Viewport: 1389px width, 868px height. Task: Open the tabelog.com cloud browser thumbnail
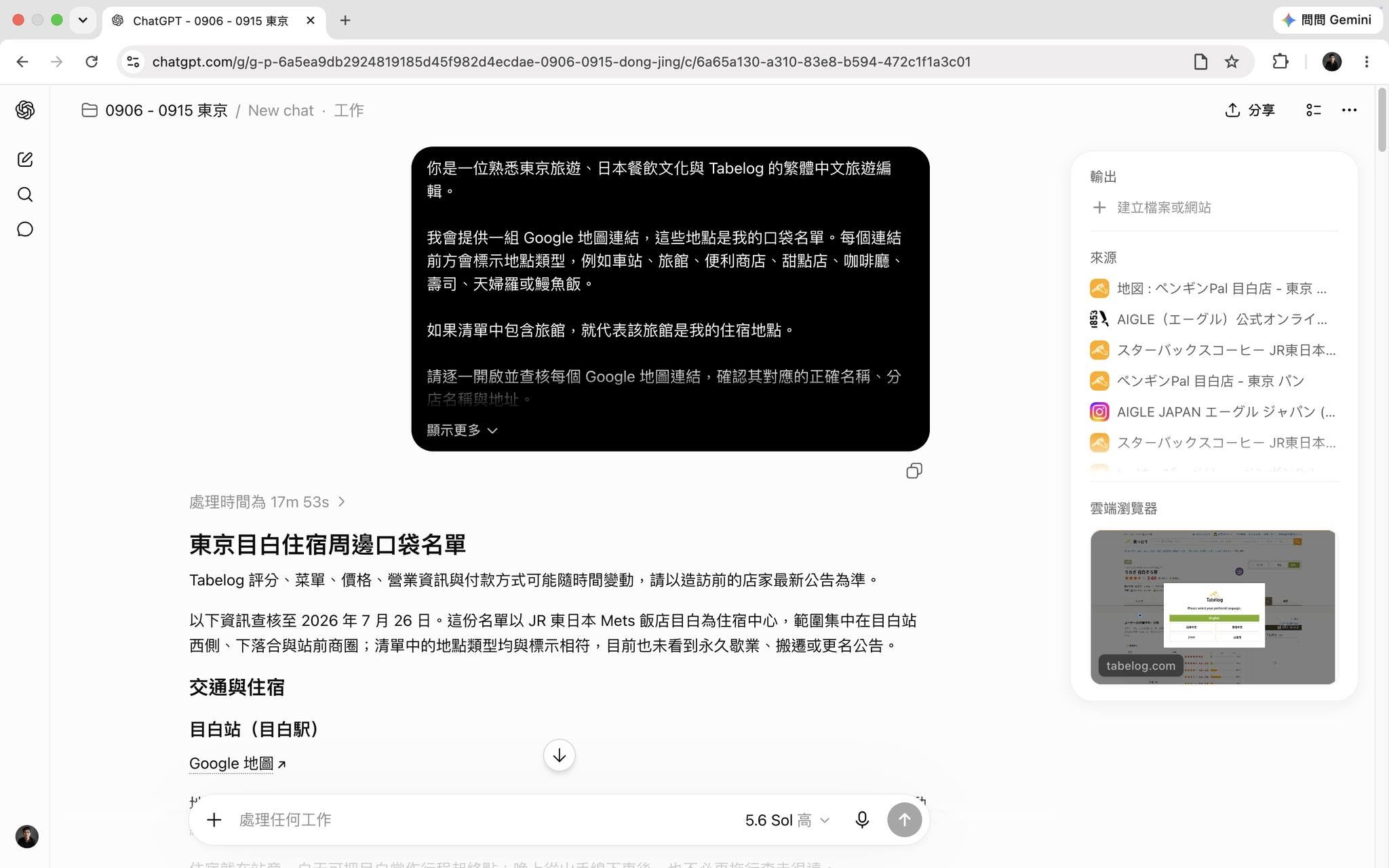[x=1213, y=607]
